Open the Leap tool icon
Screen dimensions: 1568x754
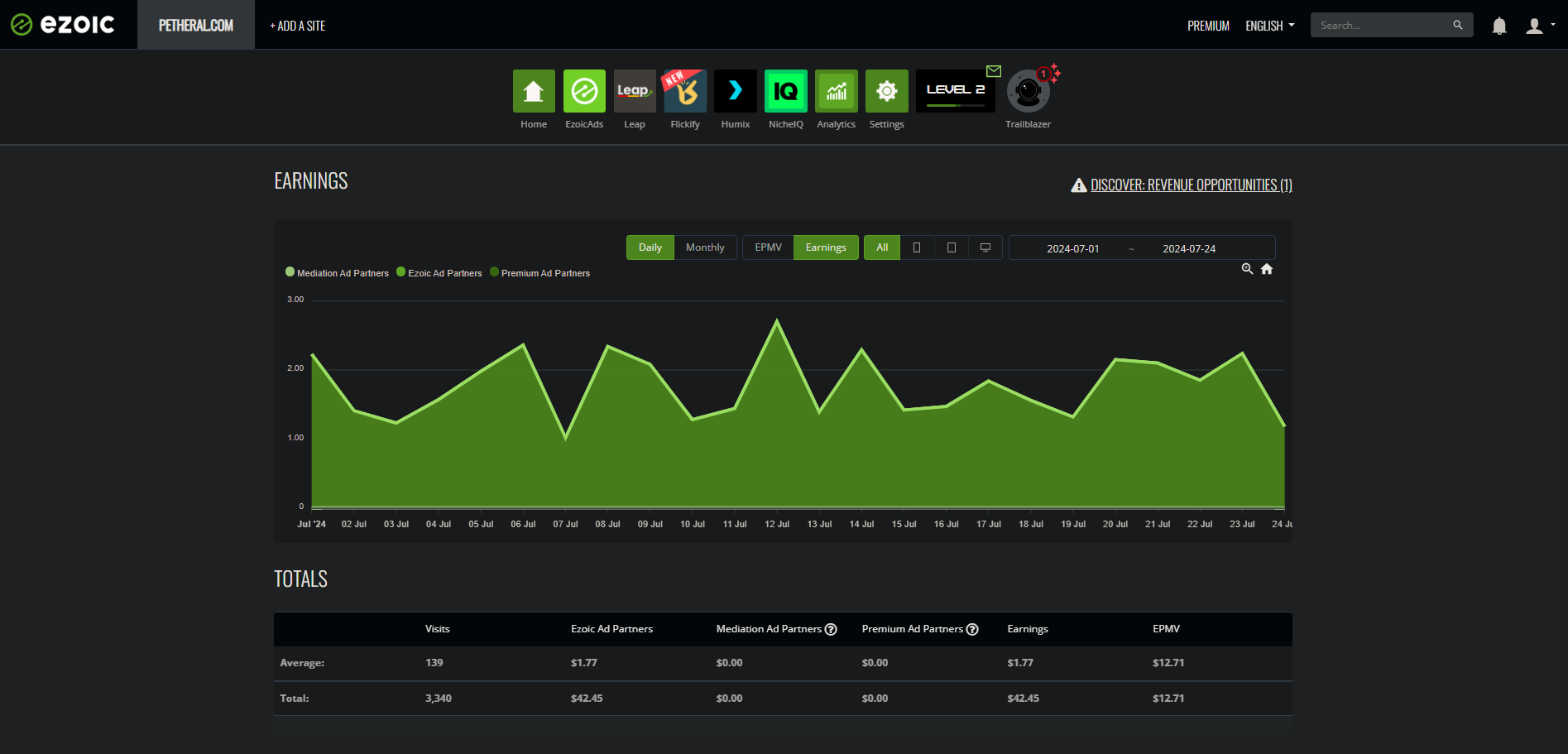coord(635,91)
